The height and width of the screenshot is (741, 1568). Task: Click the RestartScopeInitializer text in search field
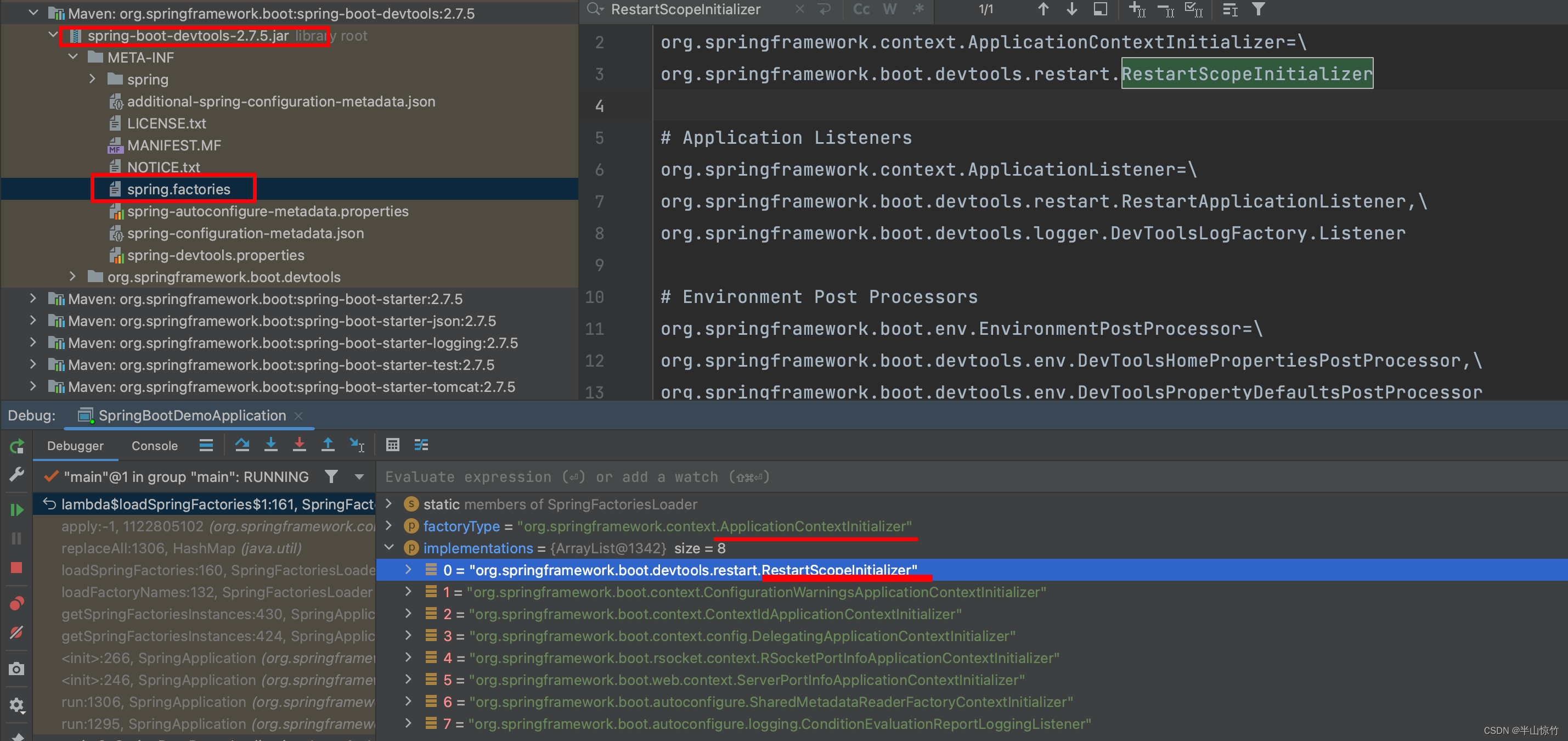pyautogui.click(x=685, y=9)
